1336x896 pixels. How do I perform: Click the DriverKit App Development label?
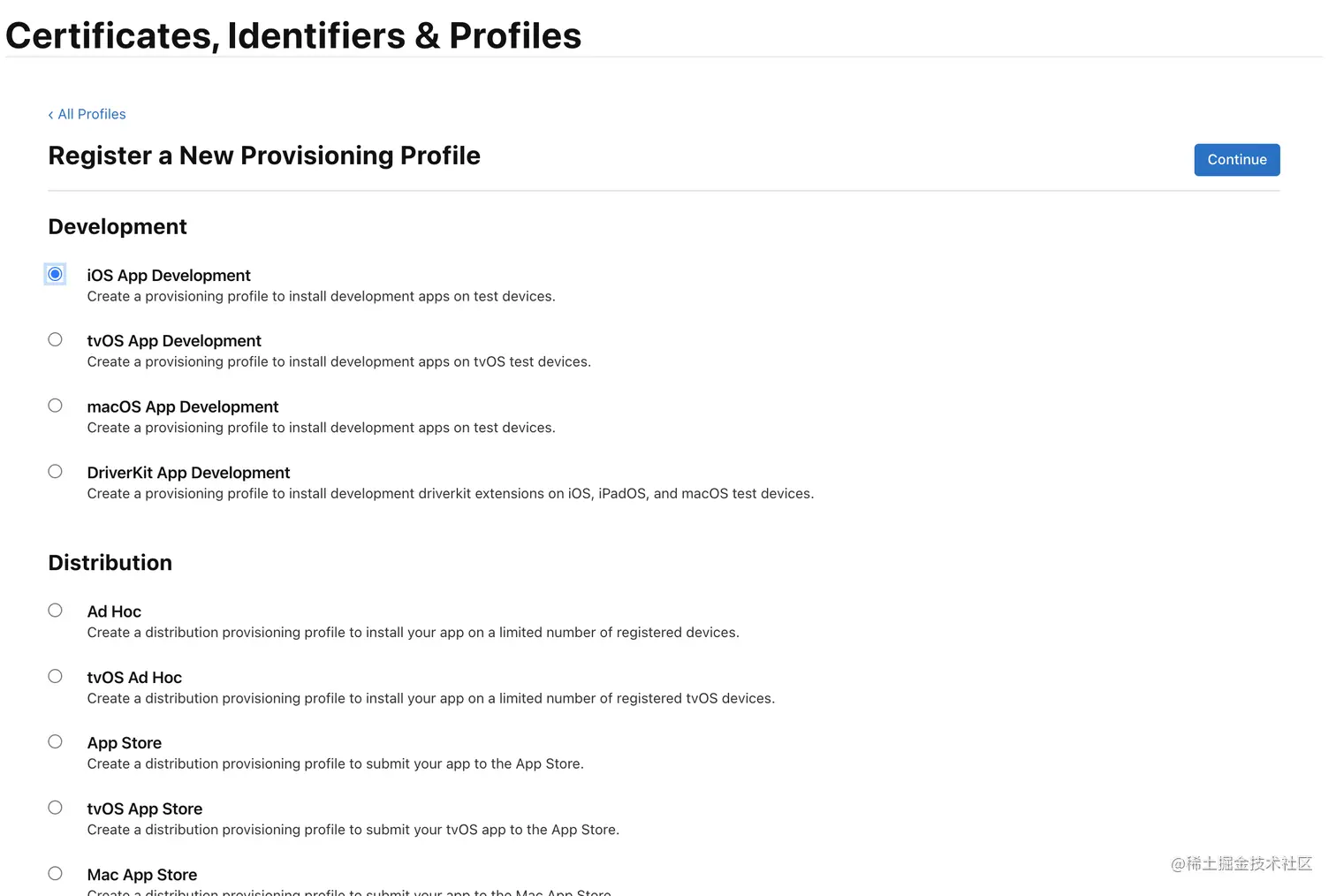(188, 473)
